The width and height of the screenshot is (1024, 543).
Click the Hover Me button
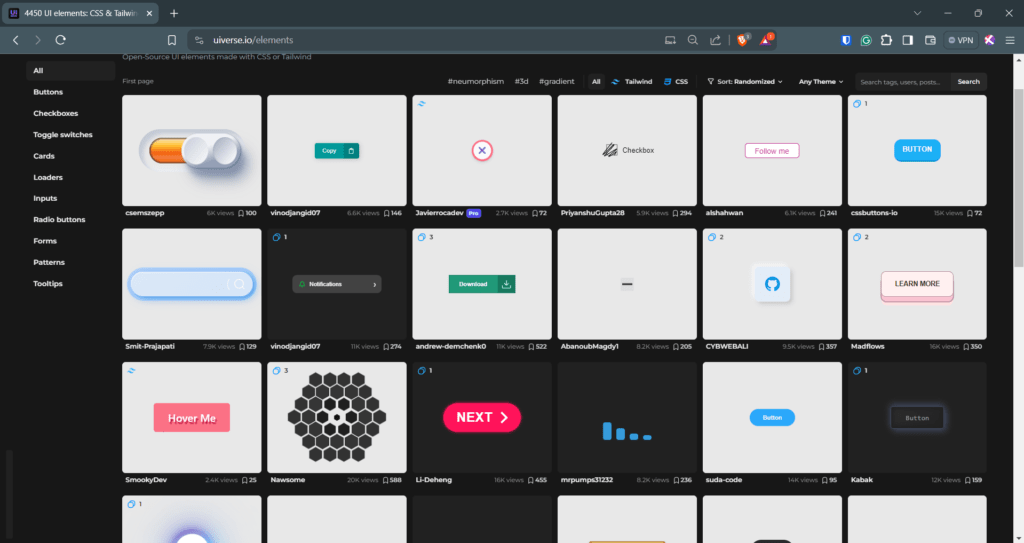click(191, 418)
